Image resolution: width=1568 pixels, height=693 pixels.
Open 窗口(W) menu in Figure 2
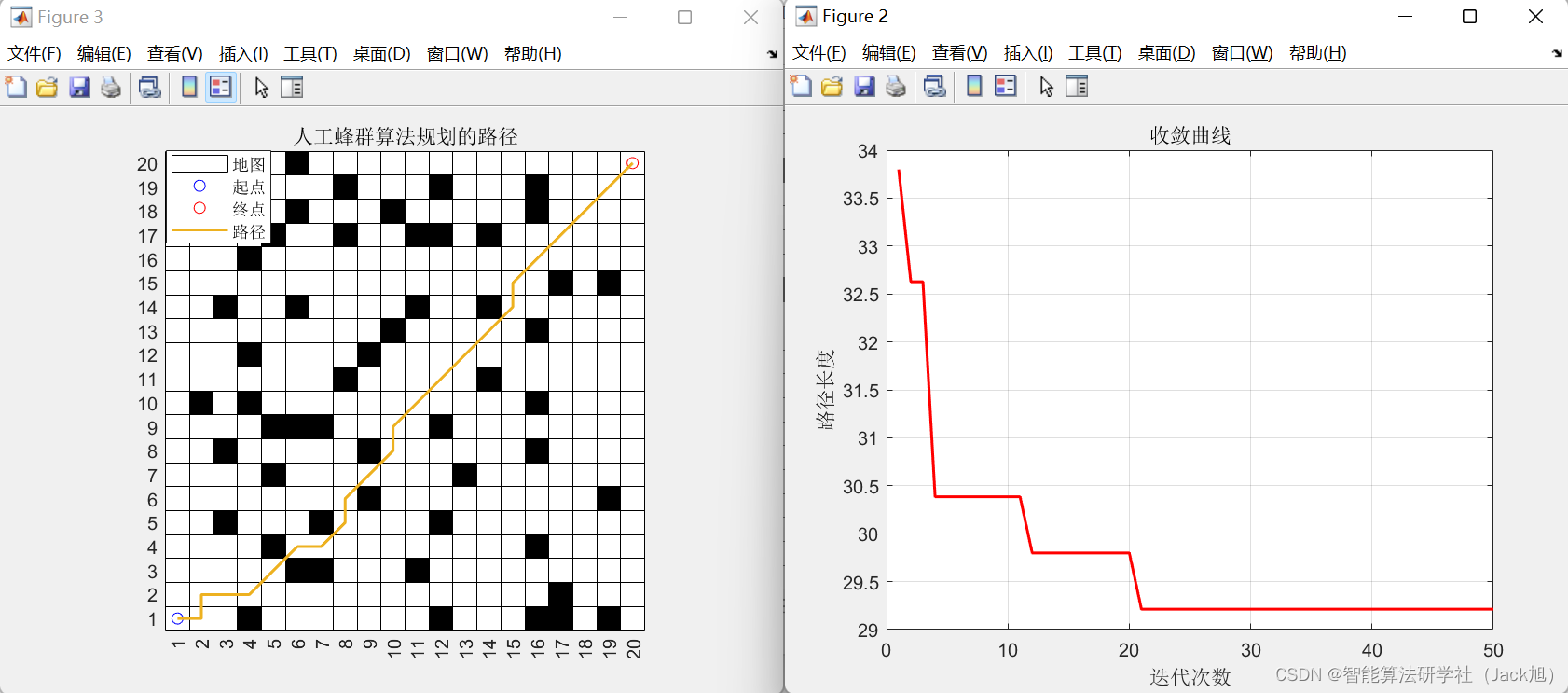1242,52
